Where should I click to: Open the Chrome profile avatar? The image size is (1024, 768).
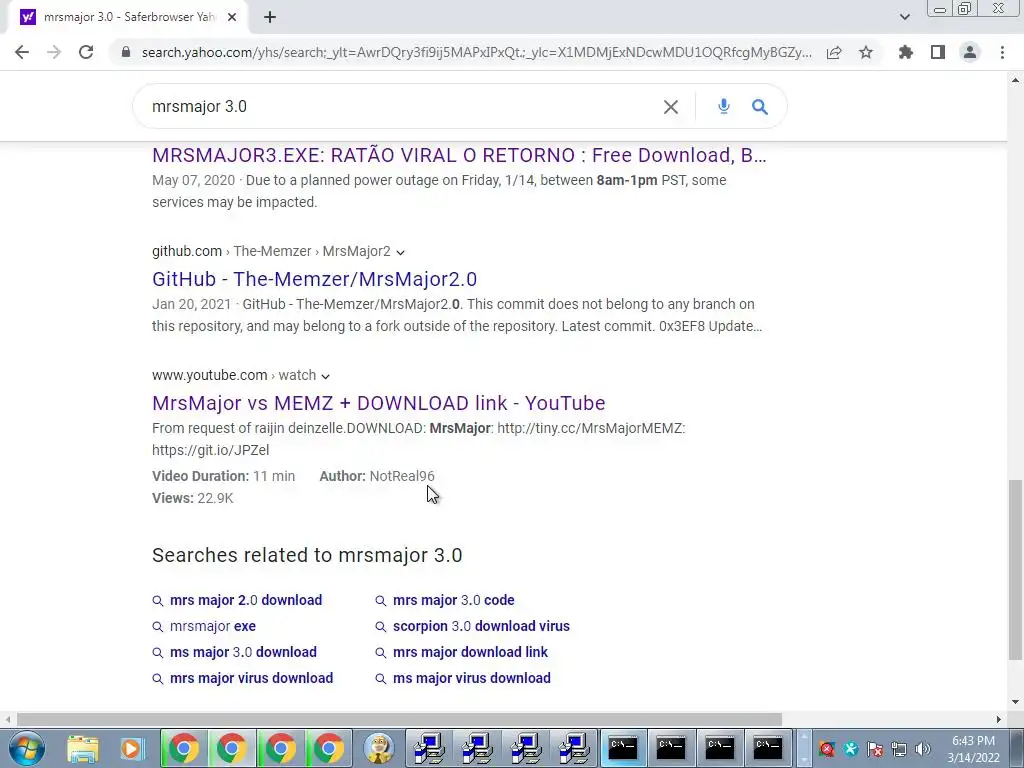[970, 52]
